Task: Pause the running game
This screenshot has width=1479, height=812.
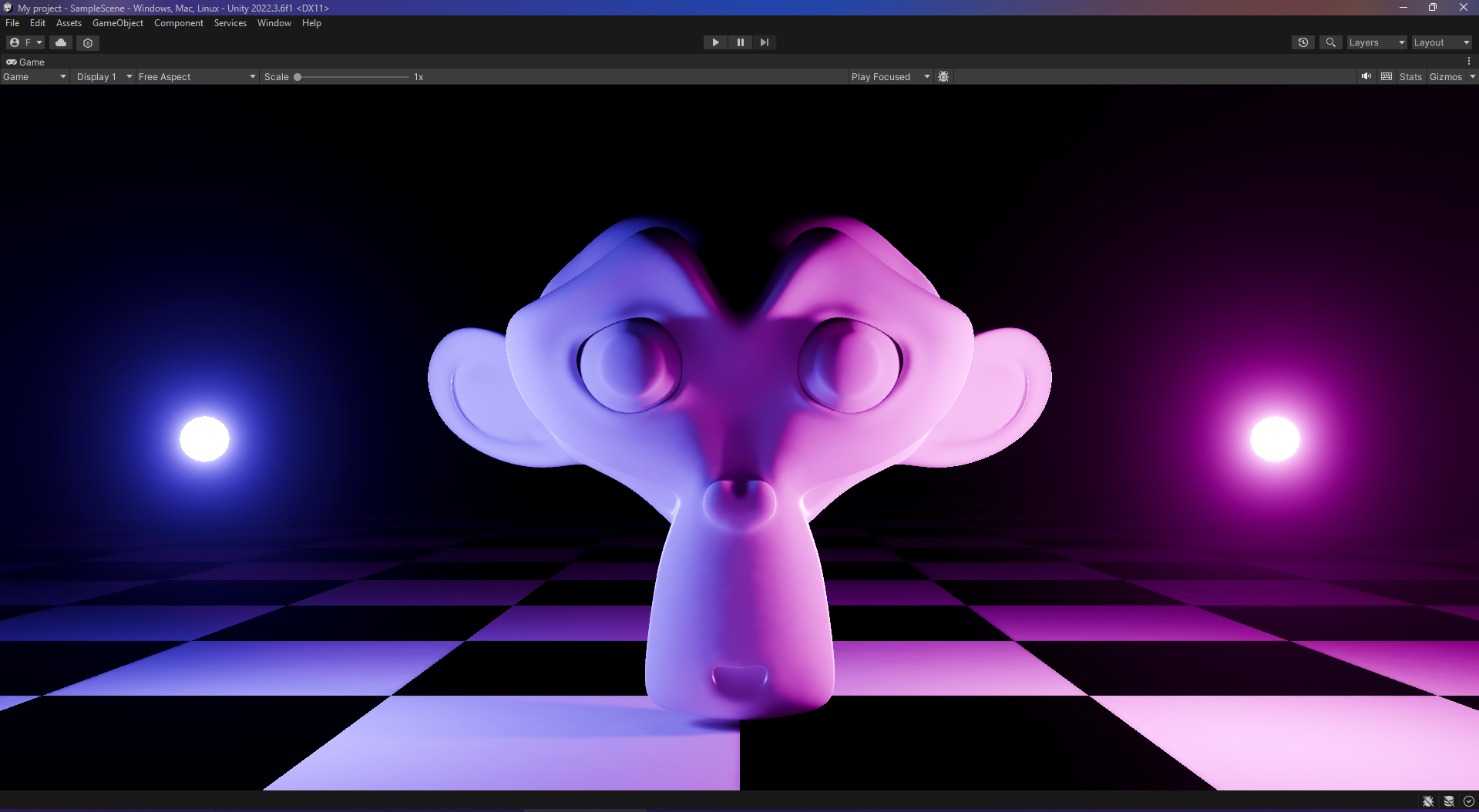Action: click(739, 42)
